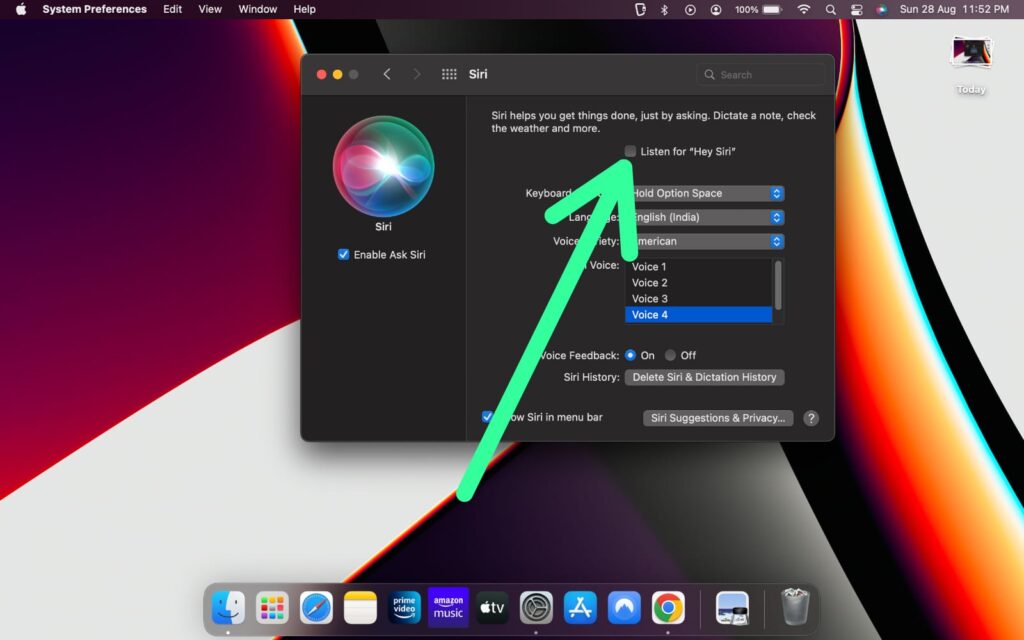Minimize the Siri preferences window

(x=338, y=74)
